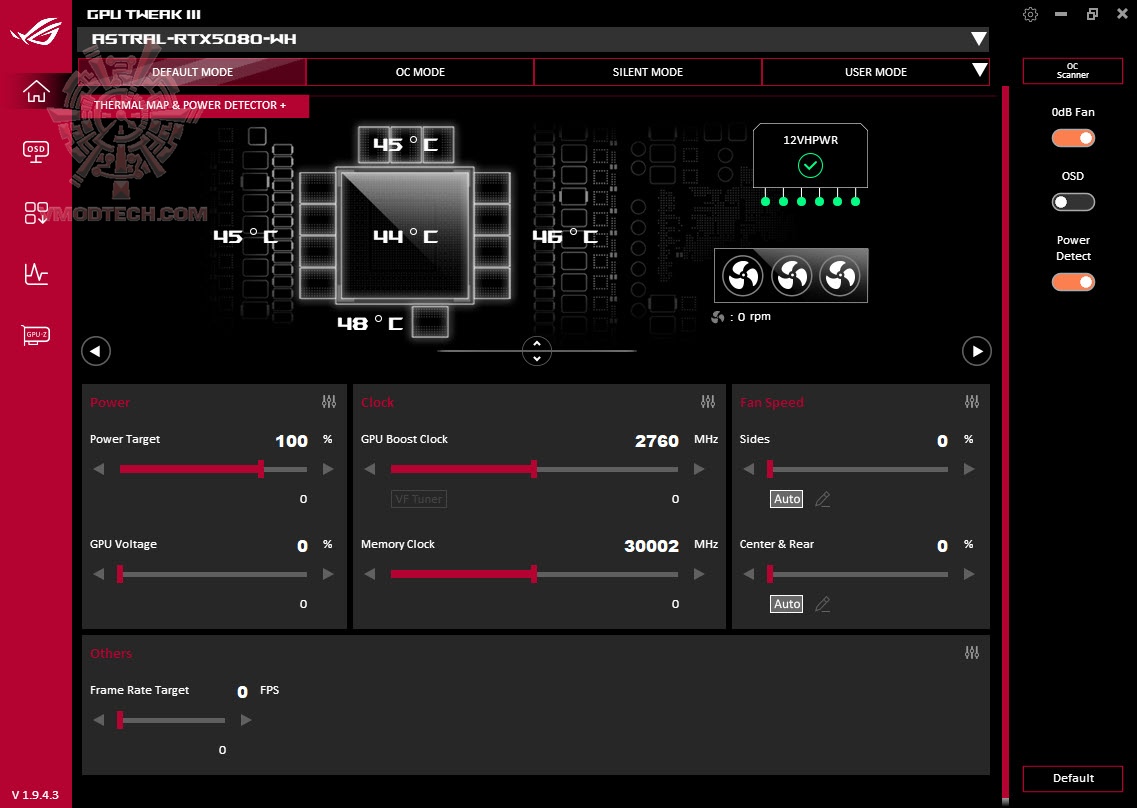
Task: Open the ASTRAL-RTX5080-WH GPU dropdown
Action: click(533, 39)
